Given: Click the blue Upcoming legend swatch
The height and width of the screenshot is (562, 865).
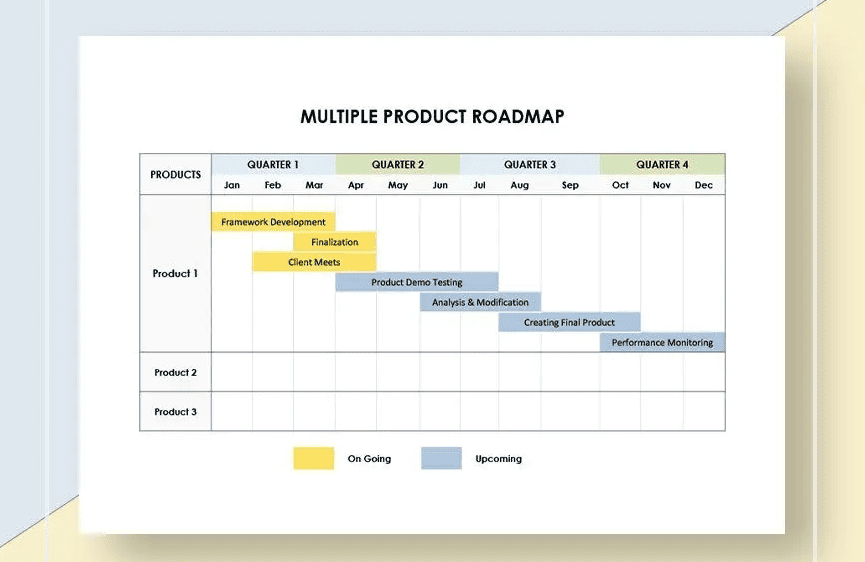Looking at the screenshot, I should [441, 458].
